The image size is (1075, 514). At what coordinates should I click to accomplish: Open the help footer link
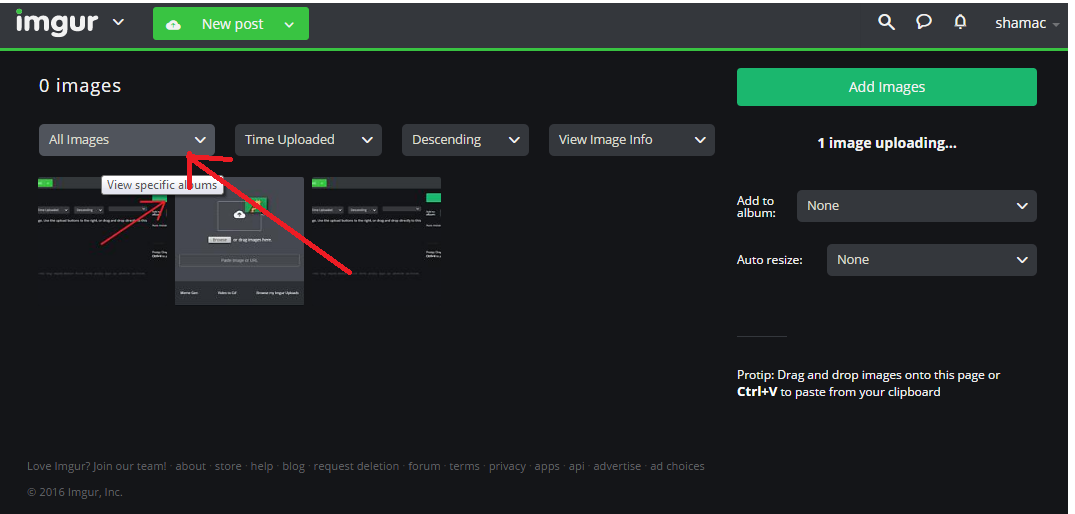click(x=262, y=466)
